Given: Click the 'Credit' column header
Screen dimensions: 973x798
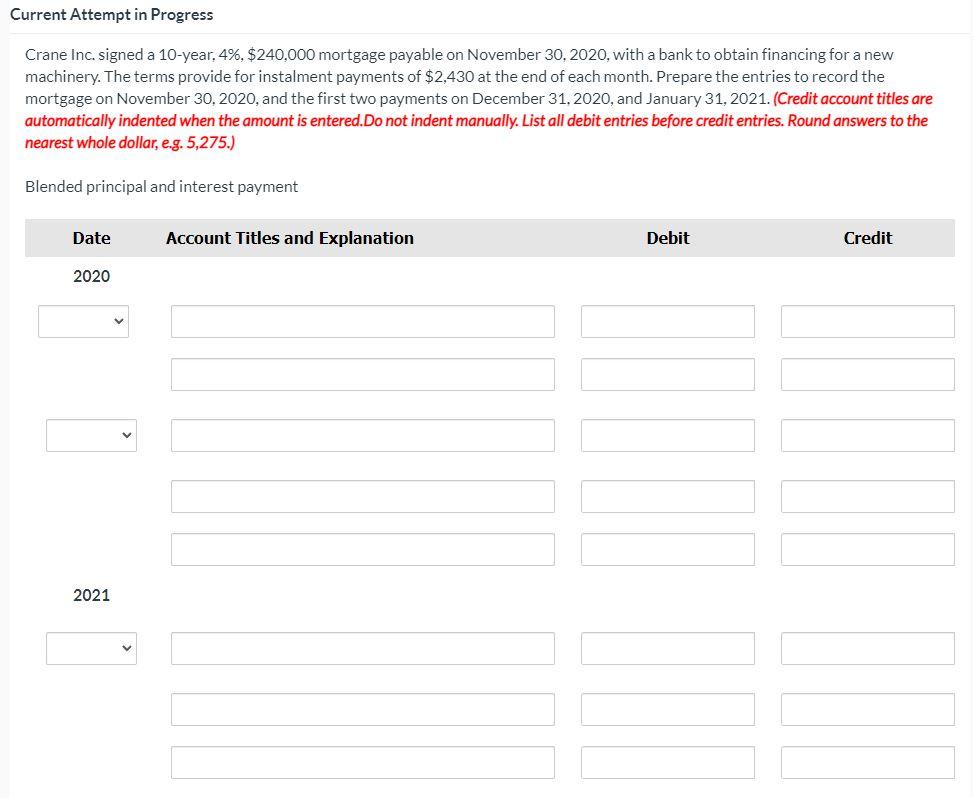Looking at the screenshot, I should click(x=868, y=238).
